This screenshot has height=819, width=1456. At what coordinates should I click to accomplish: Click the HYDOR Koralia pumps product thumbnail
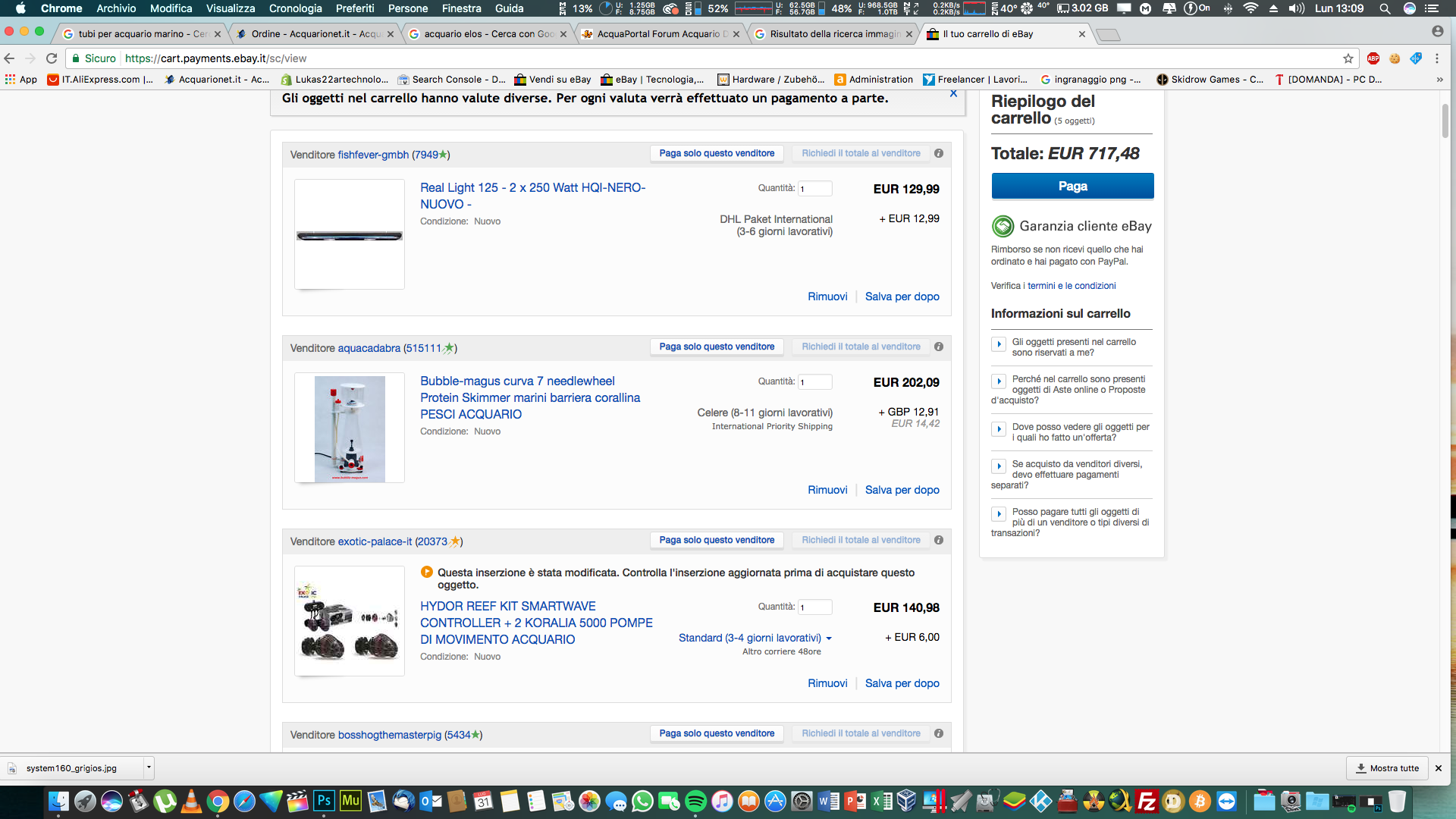pyautogui.click(x=350, y=621)
